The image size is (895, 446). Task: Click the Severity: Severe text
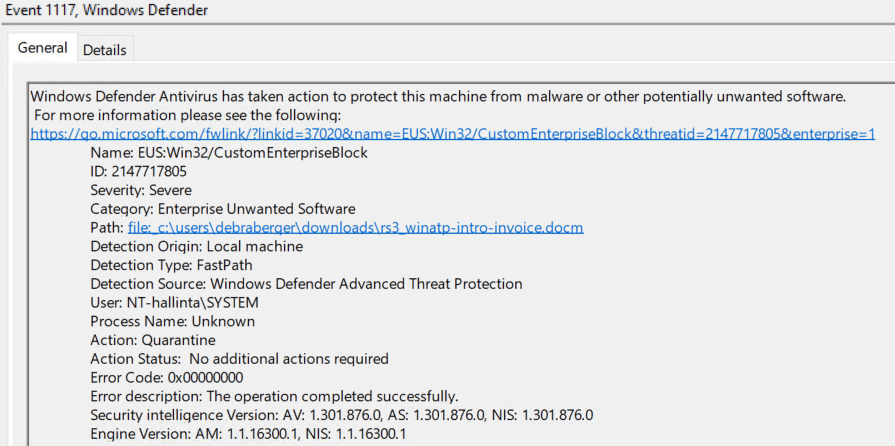point(140,190)
